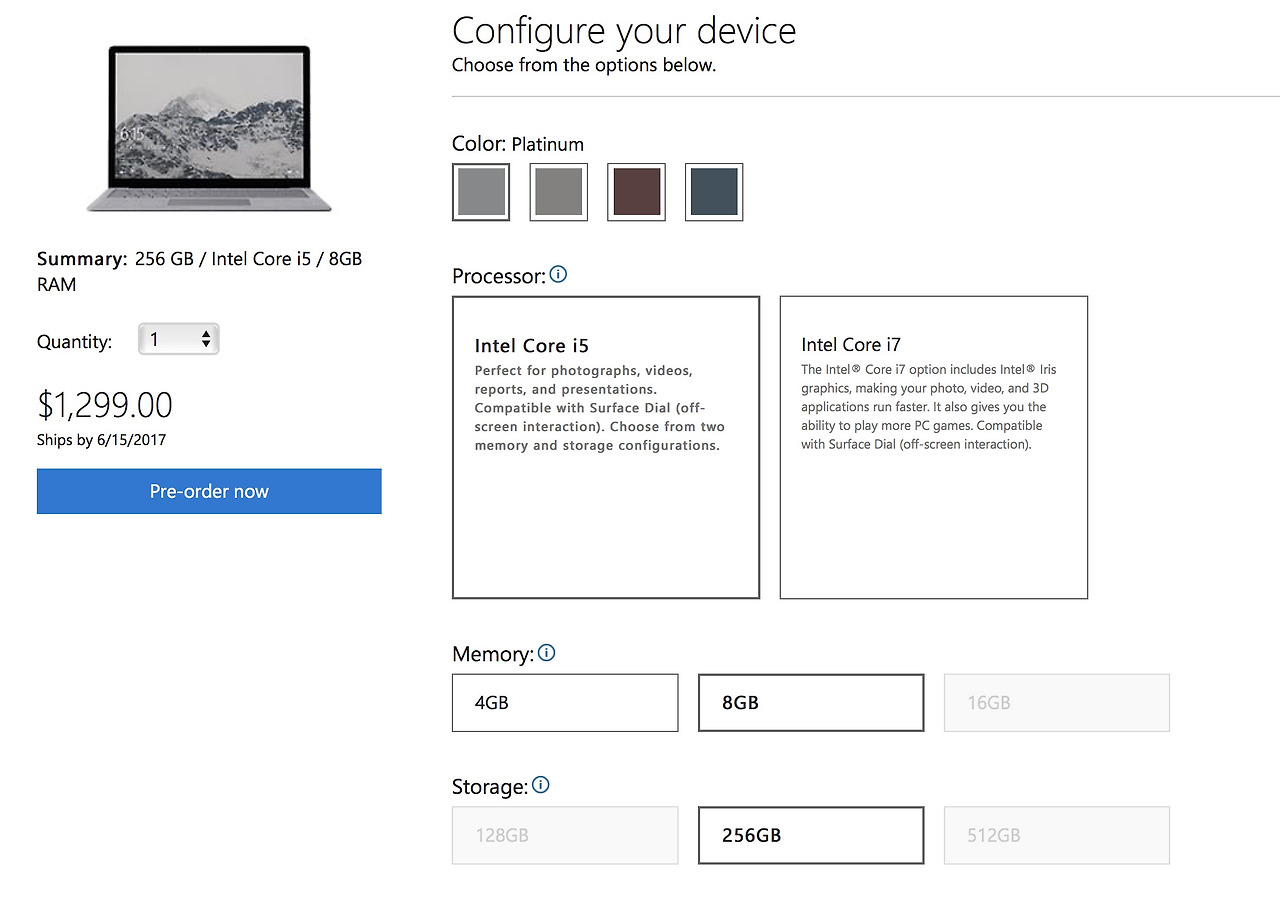The image size is (1280, 909).
Task: Click the 'Color: Platinum' label
Action: point(518,144)
